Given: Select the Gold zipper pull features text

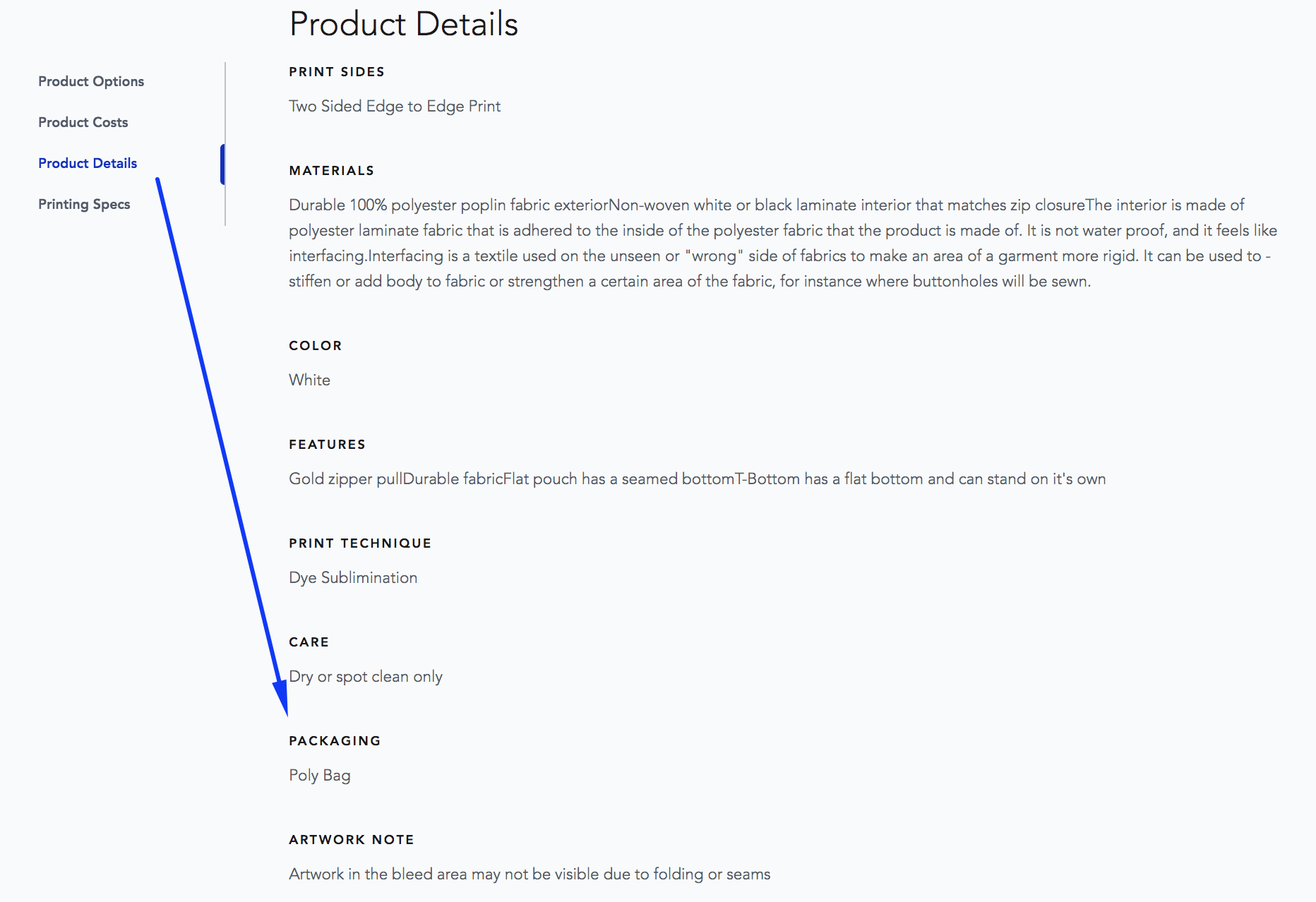Looking at the screenshot, I should click(x=697, y=478).
